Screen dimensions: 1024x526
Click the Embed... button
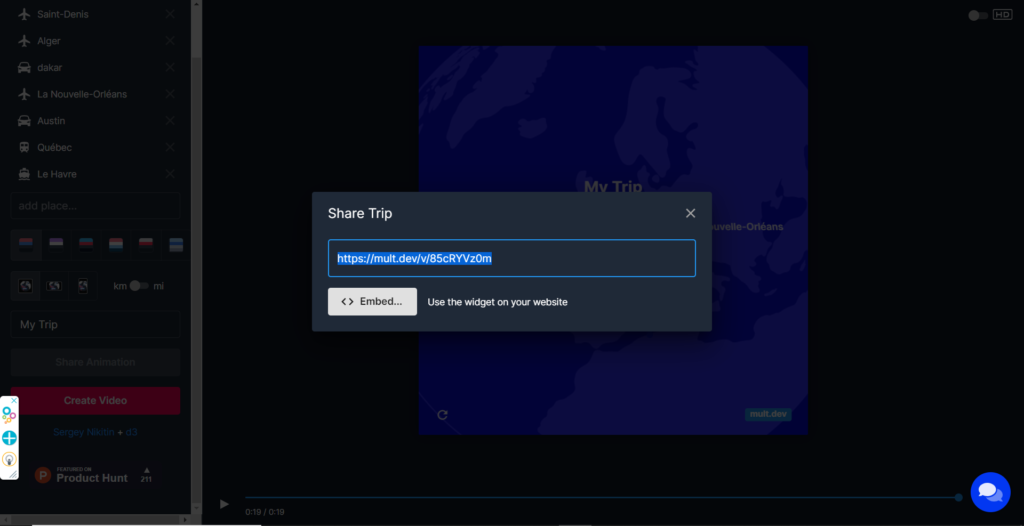372,302
